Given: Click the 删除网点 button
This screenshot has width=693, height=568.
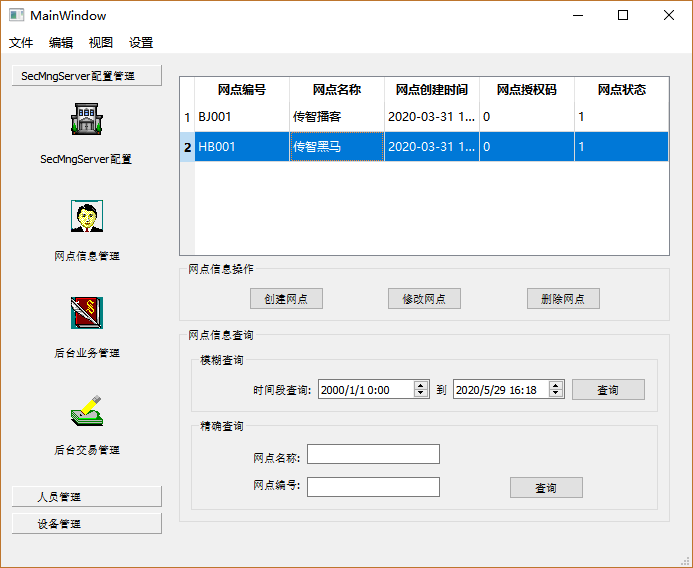Looking at the screenshot, I should 563,299.
